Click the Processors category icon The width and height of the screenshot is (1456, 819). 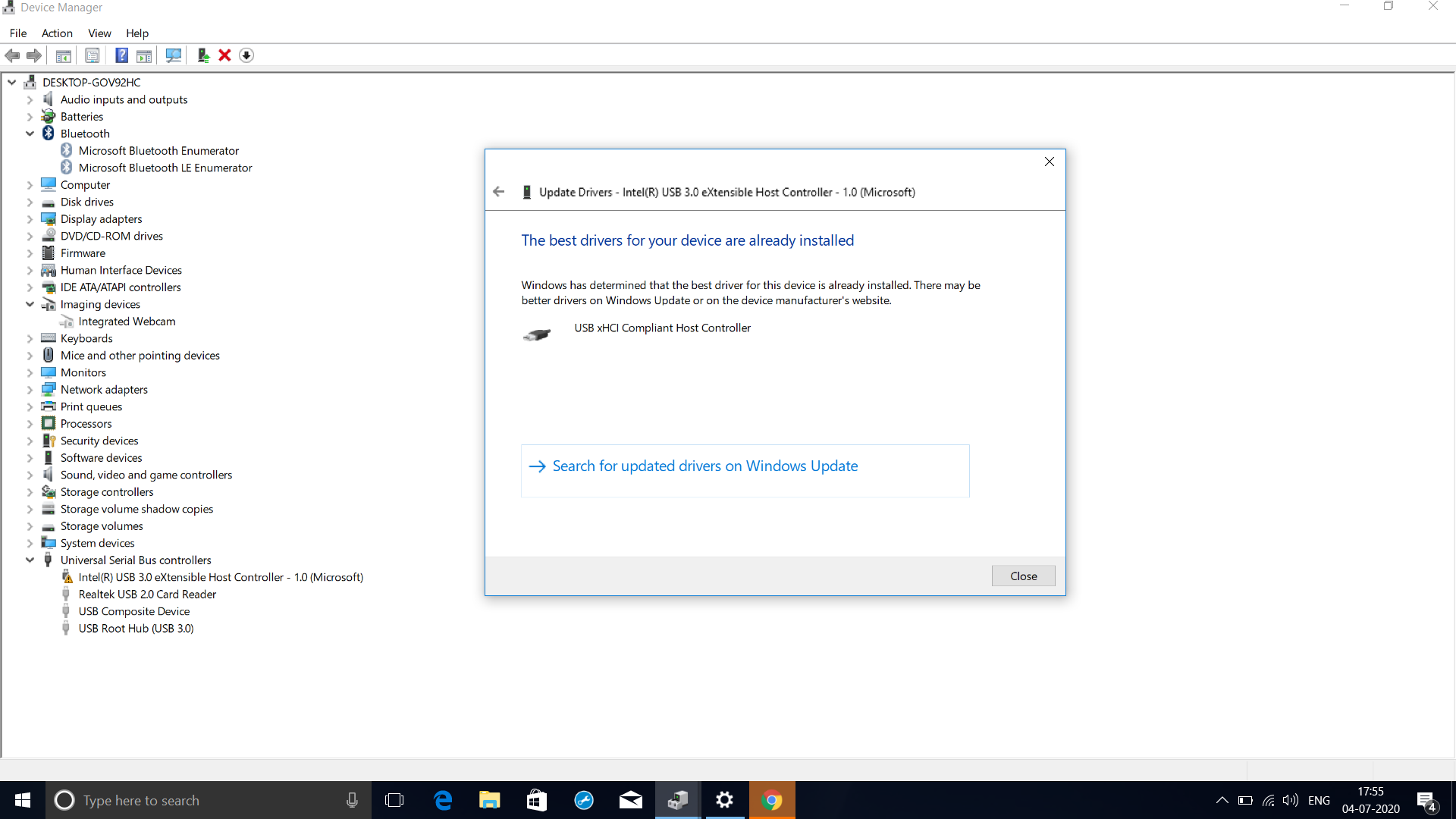pos(49,423)
